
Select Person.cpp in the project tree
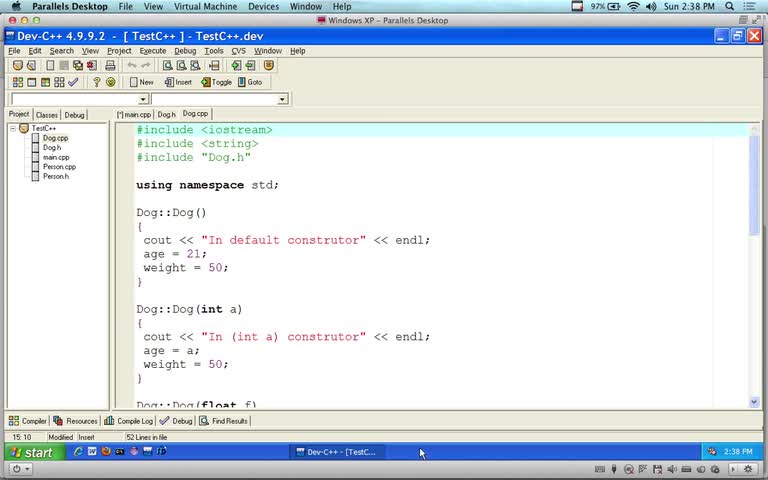tap(59, 167)
